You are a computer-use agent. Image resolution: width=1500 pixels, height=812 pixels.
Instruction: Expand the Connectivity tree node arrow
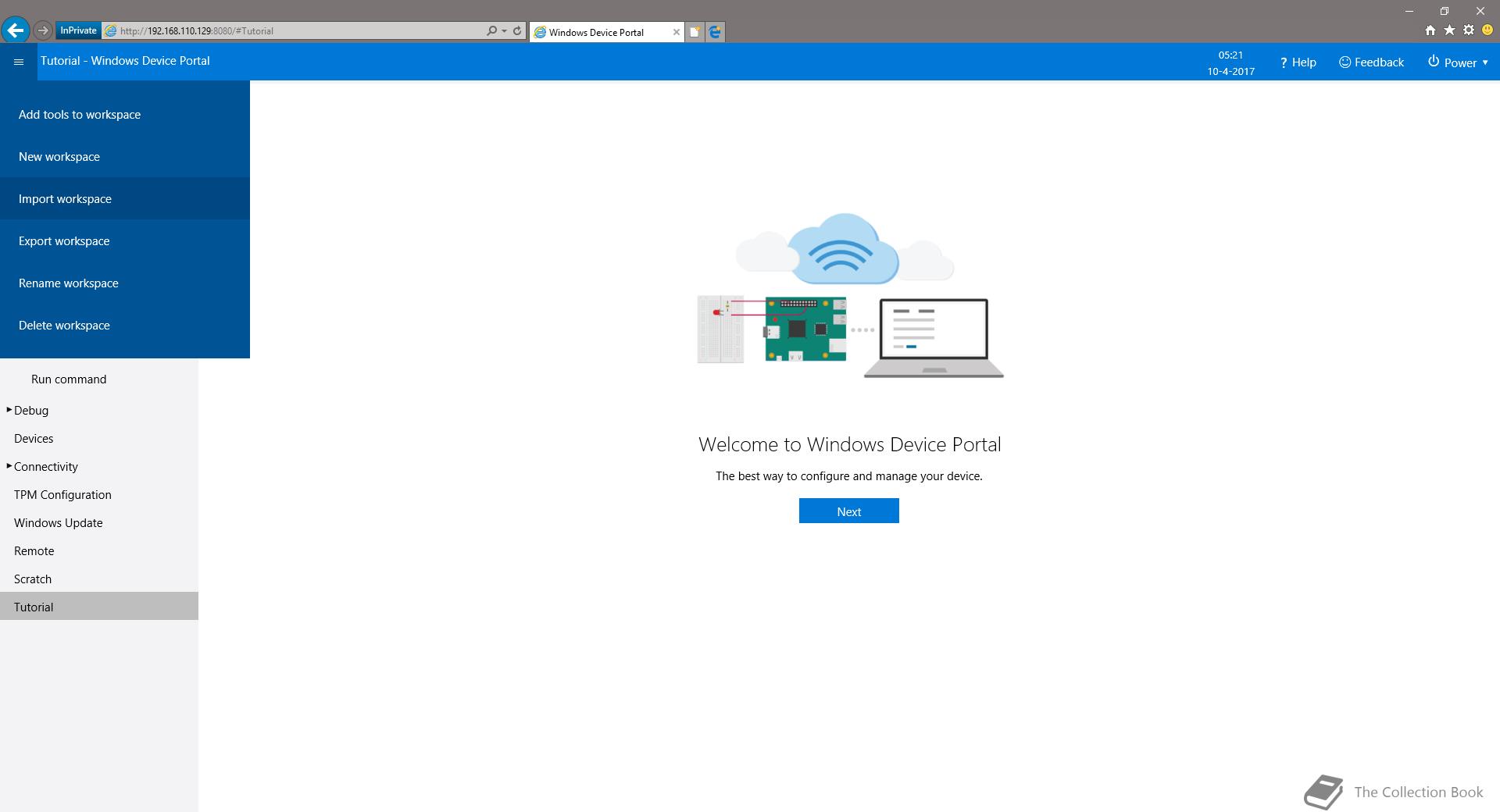point(9,466)
